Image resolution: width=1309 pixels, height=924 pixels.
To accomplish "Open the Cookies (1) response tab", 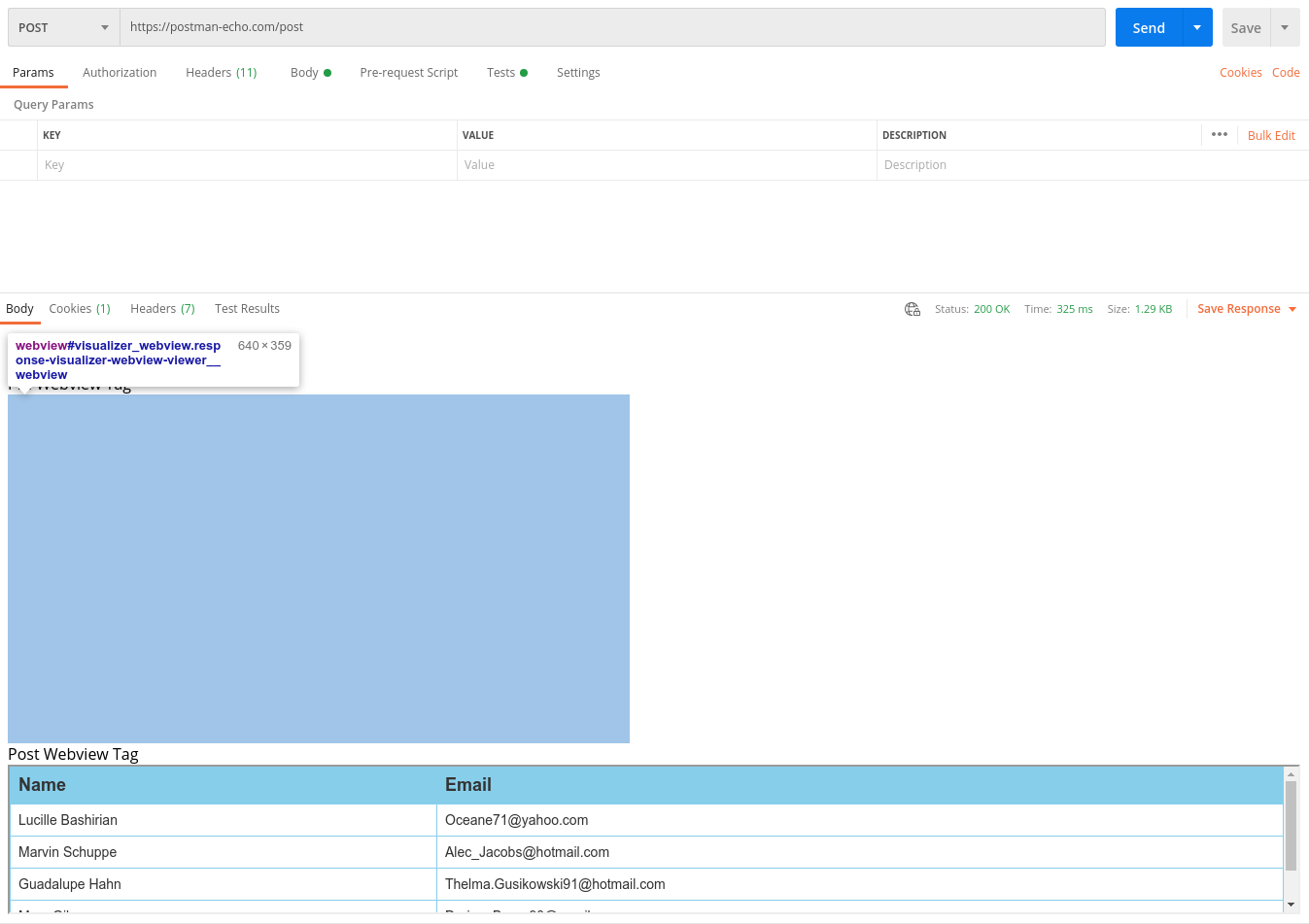I will tap(79, 308).
